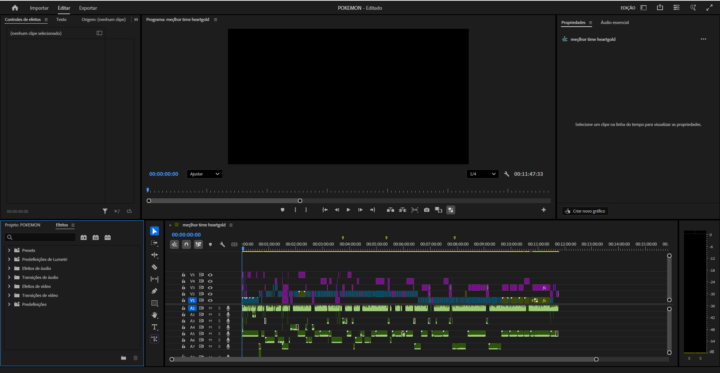
Task: Step back one frame
Action: coord(337,210)
